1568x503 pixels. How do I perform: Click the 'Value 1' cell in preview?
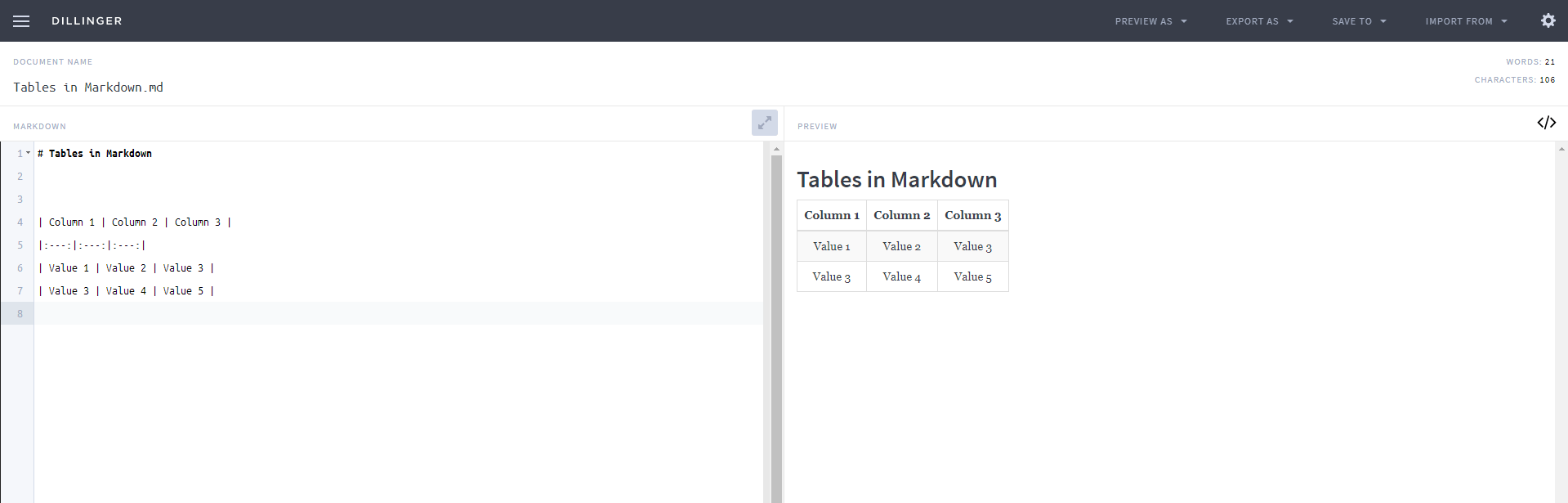click(832, 246)
